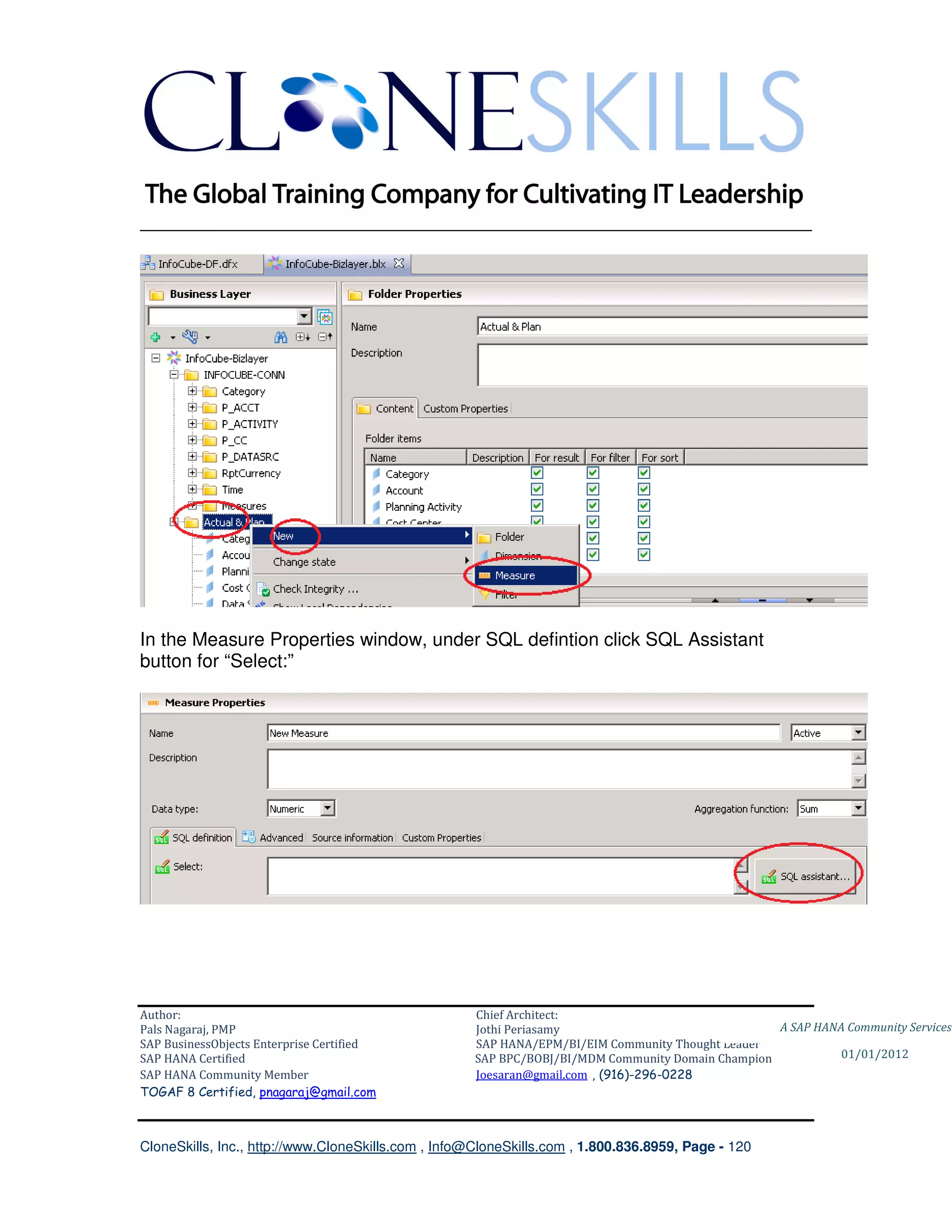Viewport: 952px width, 1232px height.
Task: Click the Check Integrity document icon
Action: 264,589
